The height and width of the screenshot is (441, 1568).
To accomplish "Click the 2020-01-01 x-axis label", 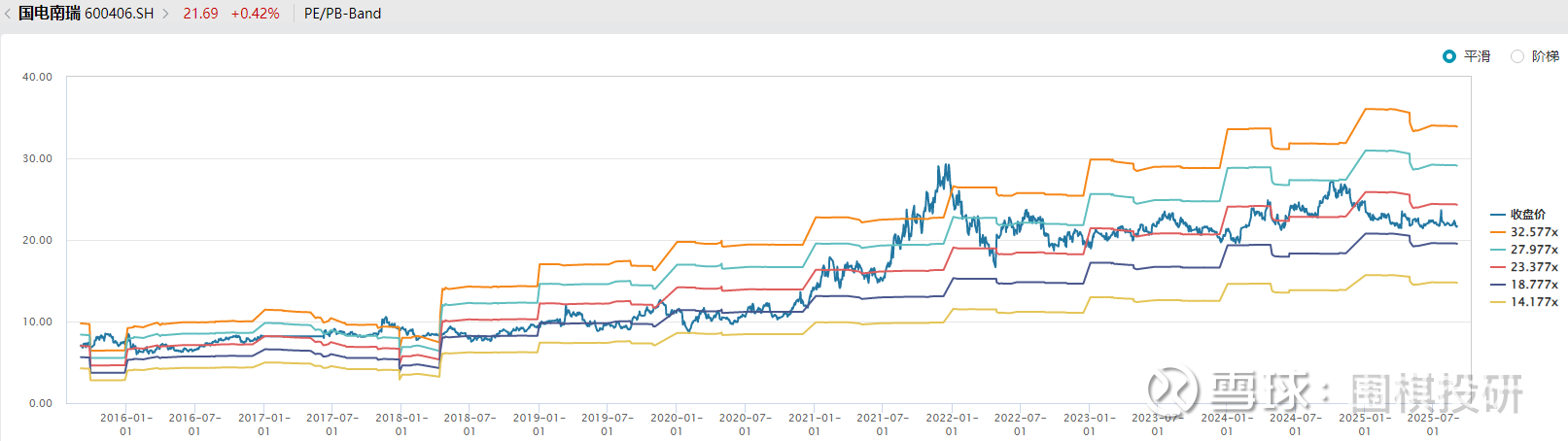I will tap(677, 424).
